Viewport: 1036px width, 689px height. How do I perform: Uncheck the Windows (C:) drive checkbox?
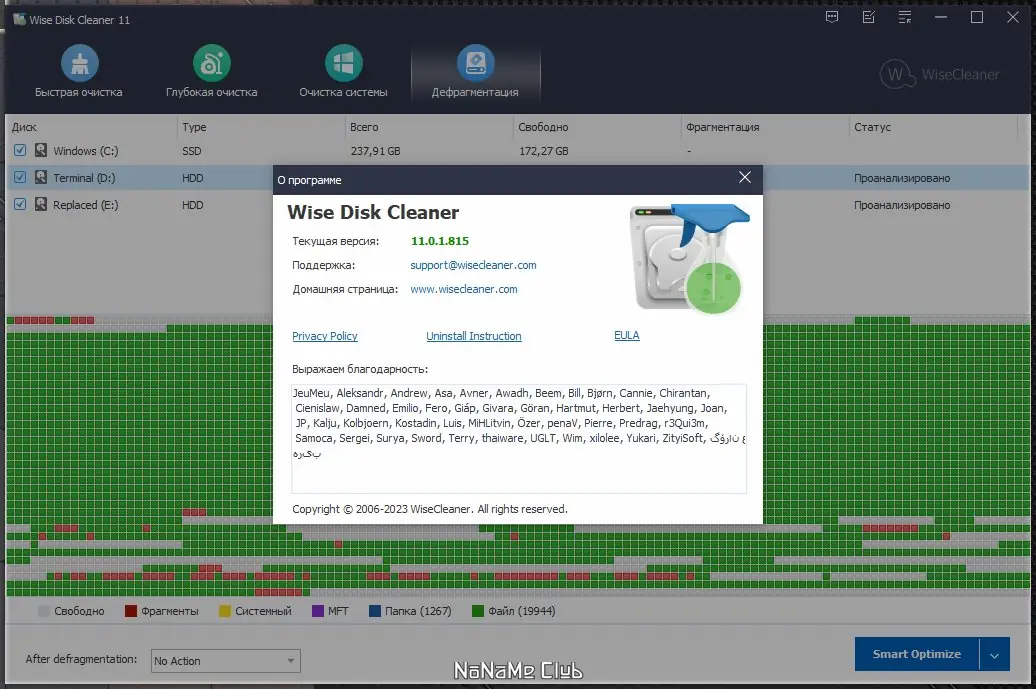click(21, 150)
